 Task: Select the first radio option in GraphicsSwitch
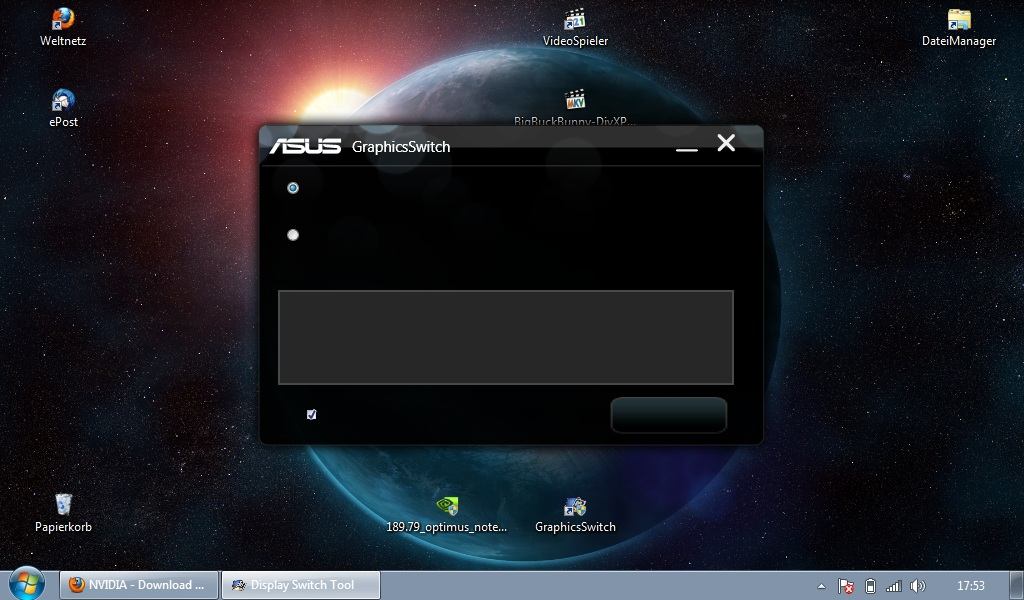(293, 188)
